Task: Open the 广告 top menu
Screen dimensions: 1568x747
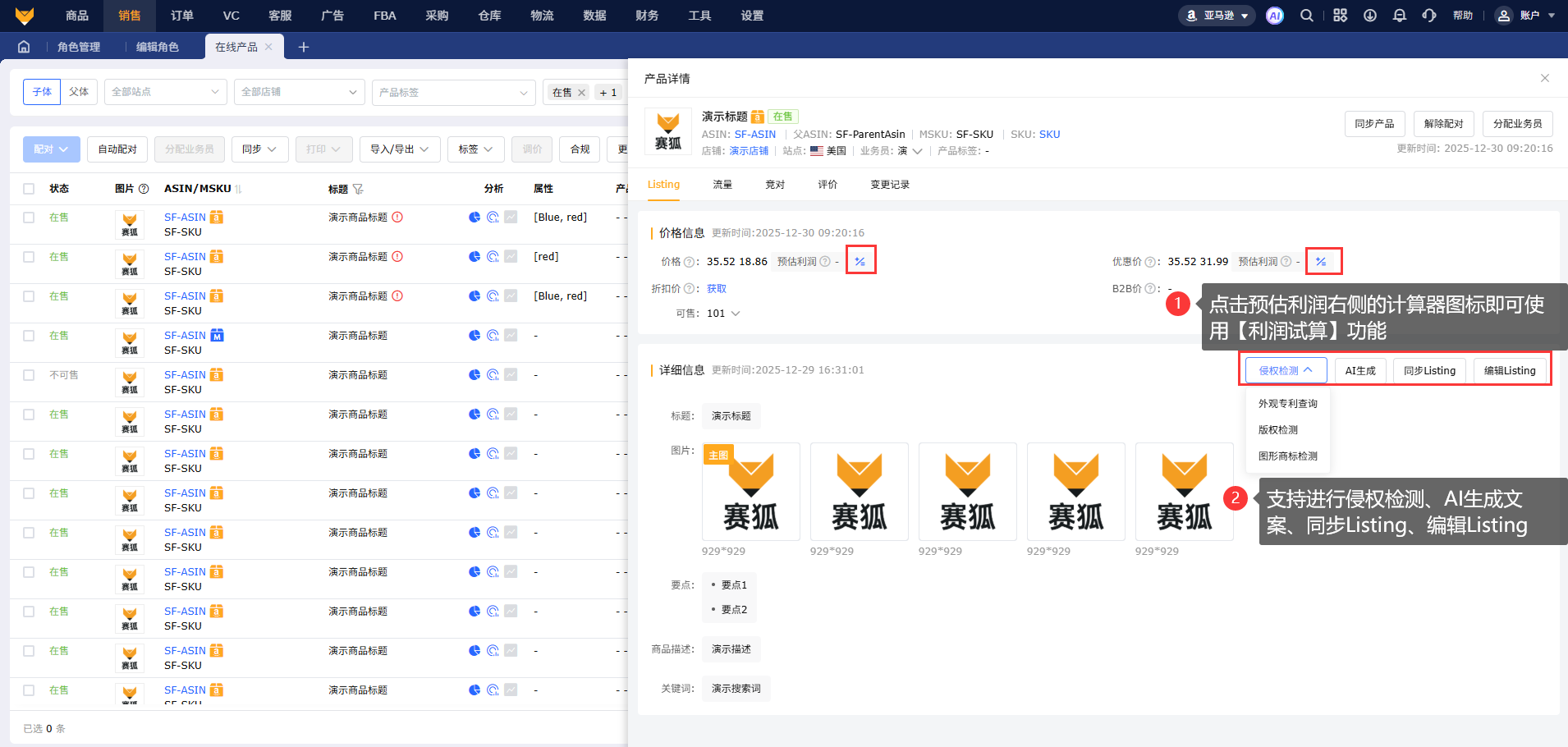Action: point(332,16)
